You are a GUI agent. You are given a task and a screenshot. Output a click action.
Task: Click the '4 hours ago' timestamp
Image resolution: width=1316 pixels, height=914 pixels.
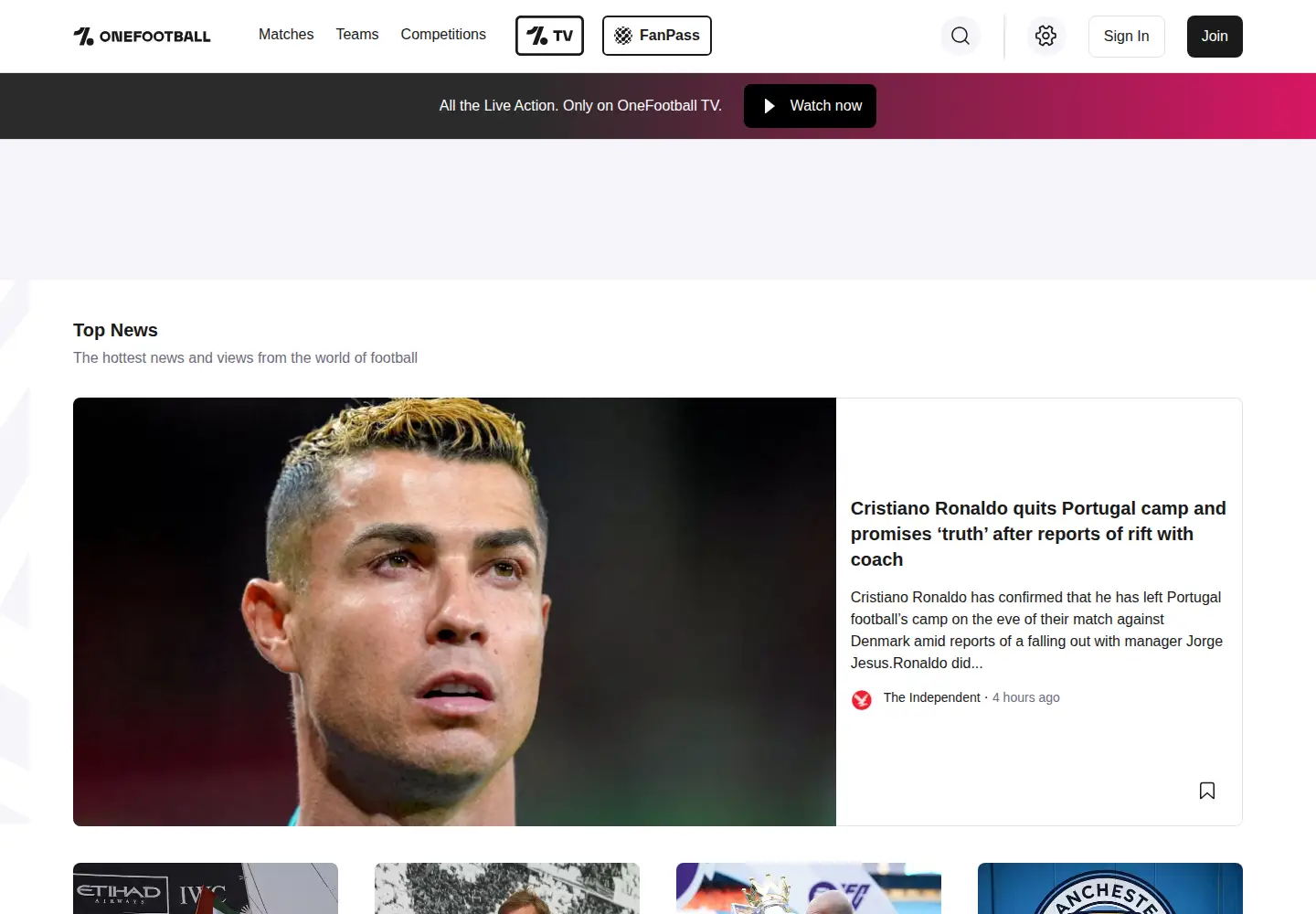tap(1026, 697)
